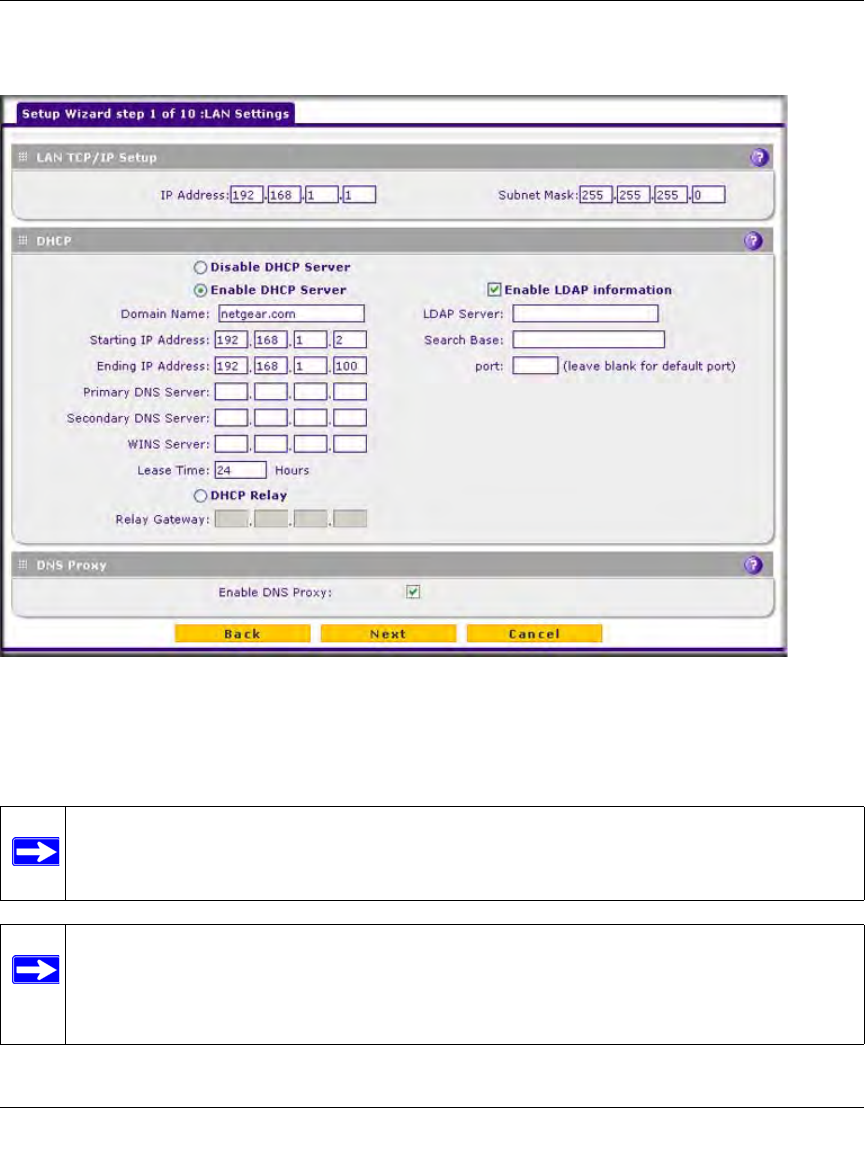
Task: Click the Lease Time field
Action: (x=240, y=470)
